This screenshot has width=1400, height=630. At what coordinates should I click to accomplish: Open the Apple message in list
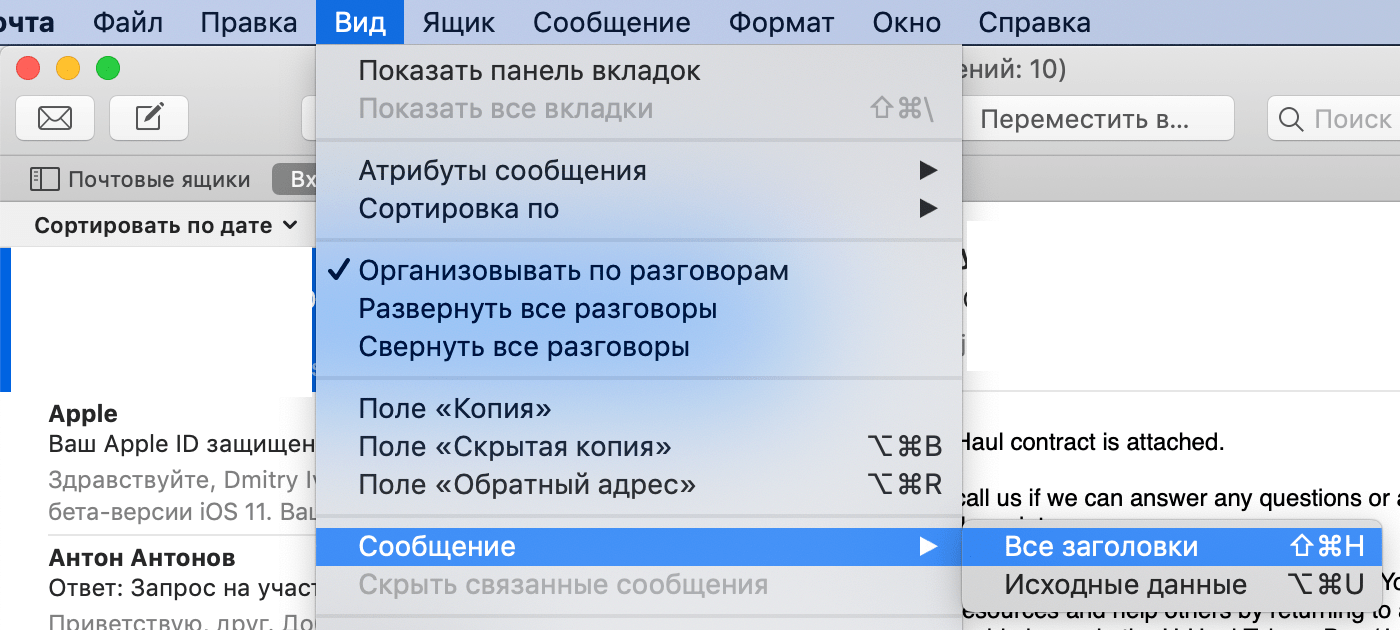(x=180, y=462)
